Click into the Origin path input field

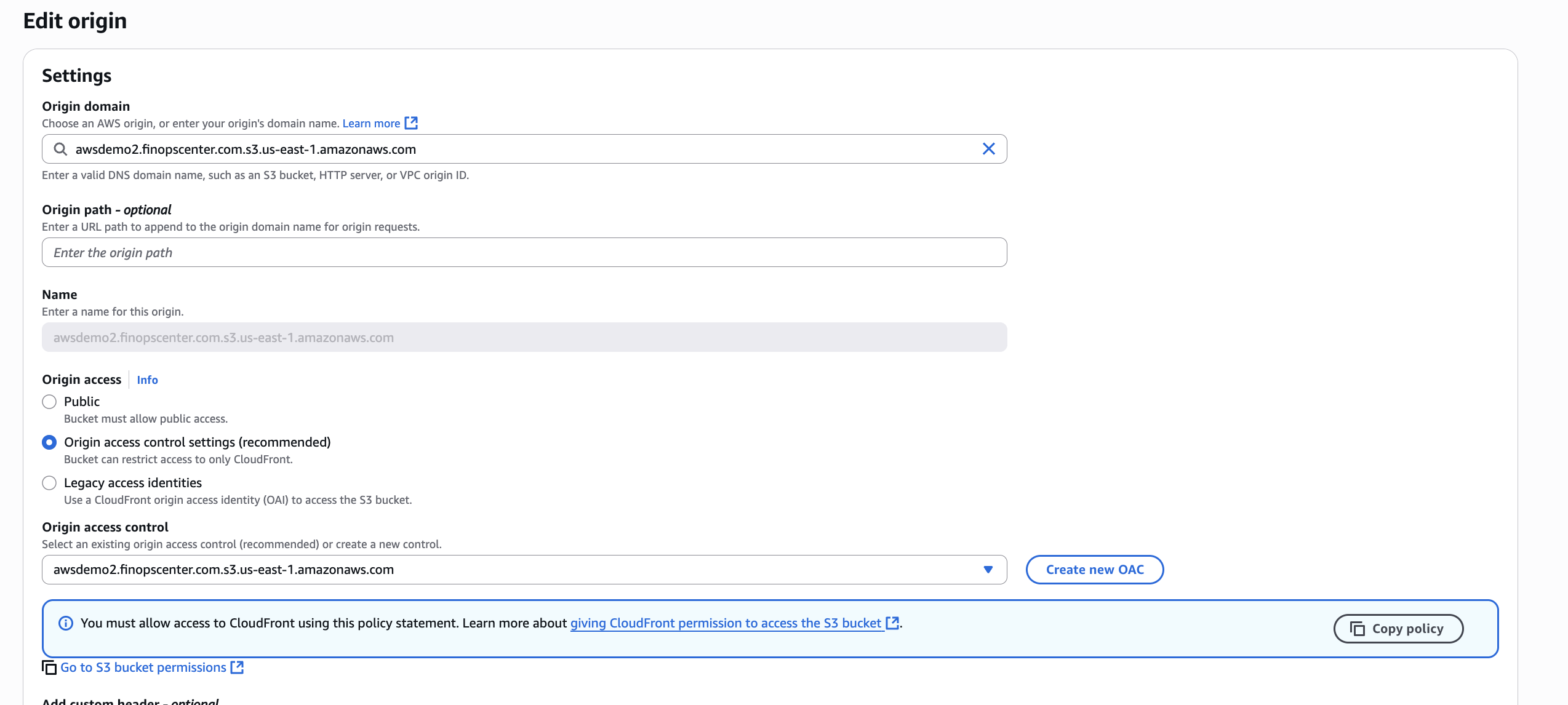[x=524, y=252]
